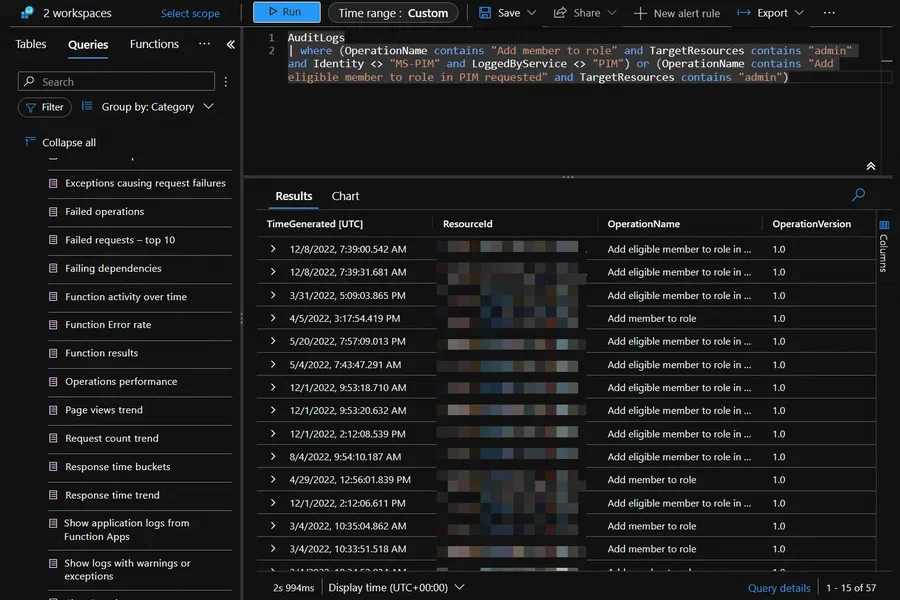Click the Function results query icon
Image resolution: width=900 pixels, height=600 pixels.
pyautogui.click(x=53, y=353)
